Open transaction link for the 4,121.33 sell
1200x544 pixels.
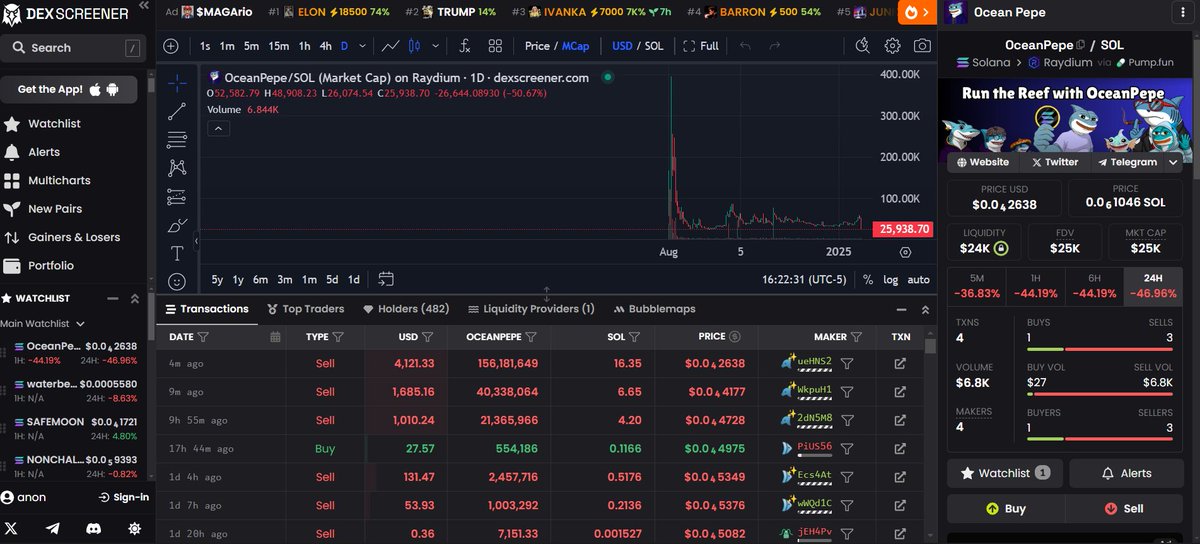900,364
